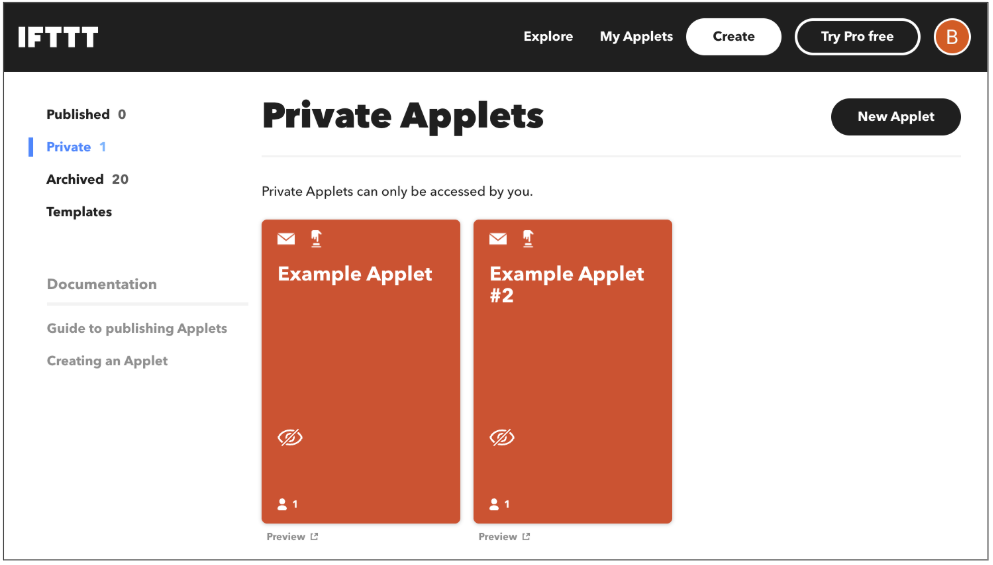The width and height of the screenshot is (993, 565).
Task: Open the Explore menu item
Action: pos(548,37)
